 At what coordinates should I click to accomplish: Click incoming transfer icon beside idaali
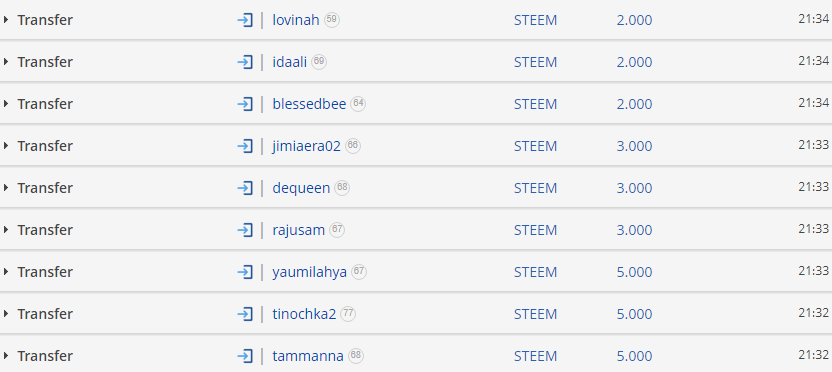point(245,62)
